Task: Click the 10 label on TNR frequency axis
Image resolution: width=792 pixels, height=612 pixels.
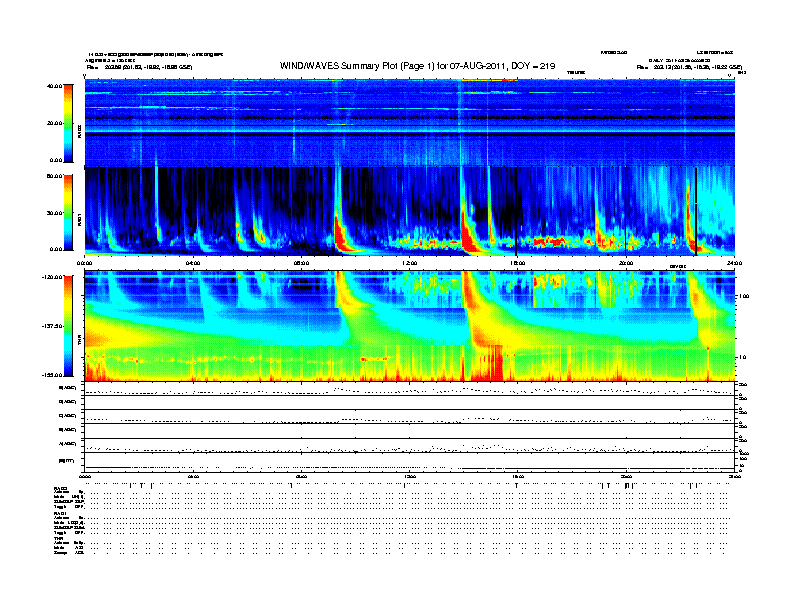Action: [x=744, y=357]
